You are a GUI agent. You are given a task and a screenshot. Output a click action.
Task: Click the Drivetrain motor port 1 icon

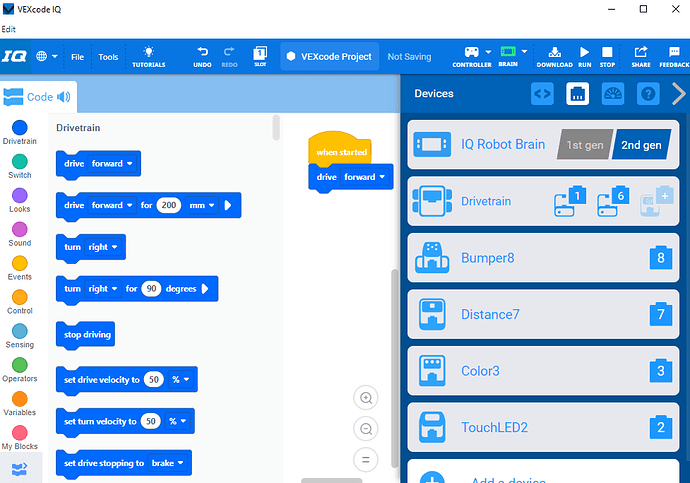pos(570,201)
